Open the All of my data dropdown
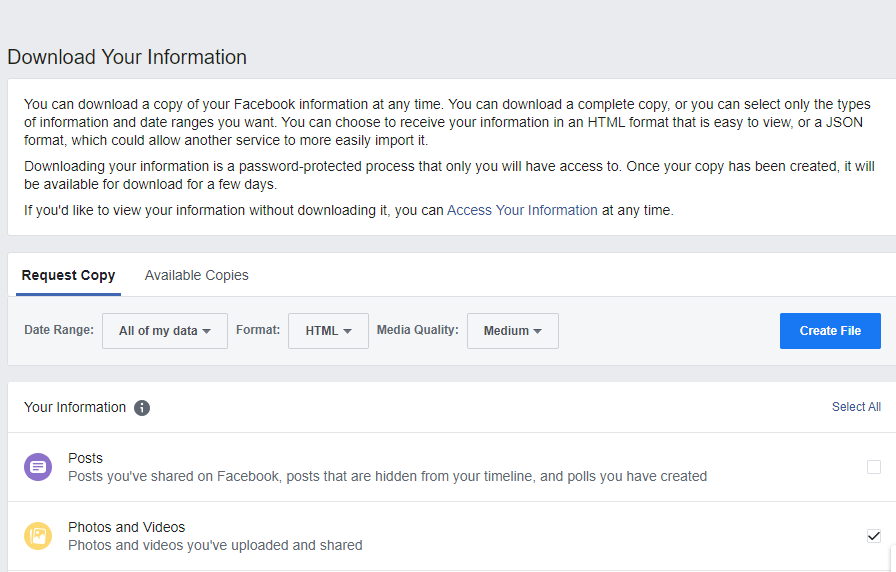Image resolution: width=896 pixels, height=572 pixels. click(164, 331)
